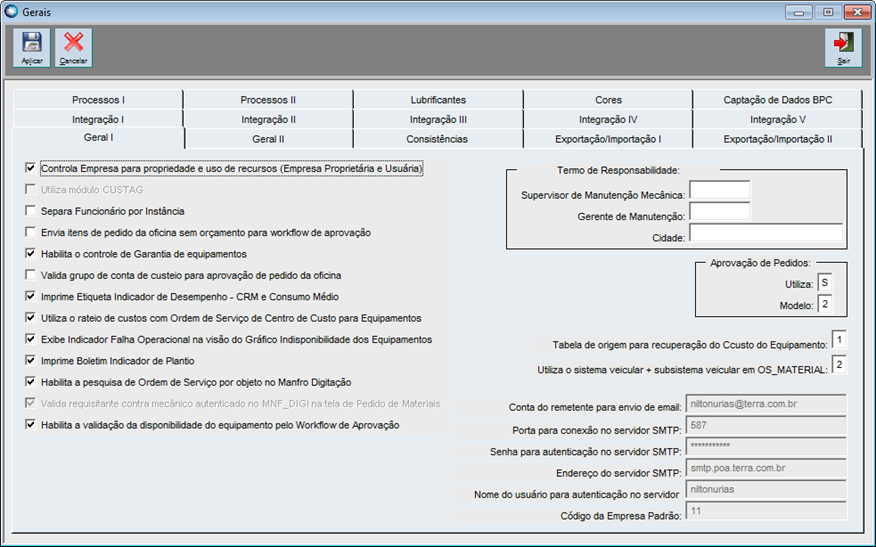Click the Cidade input field

pos(766,232)
